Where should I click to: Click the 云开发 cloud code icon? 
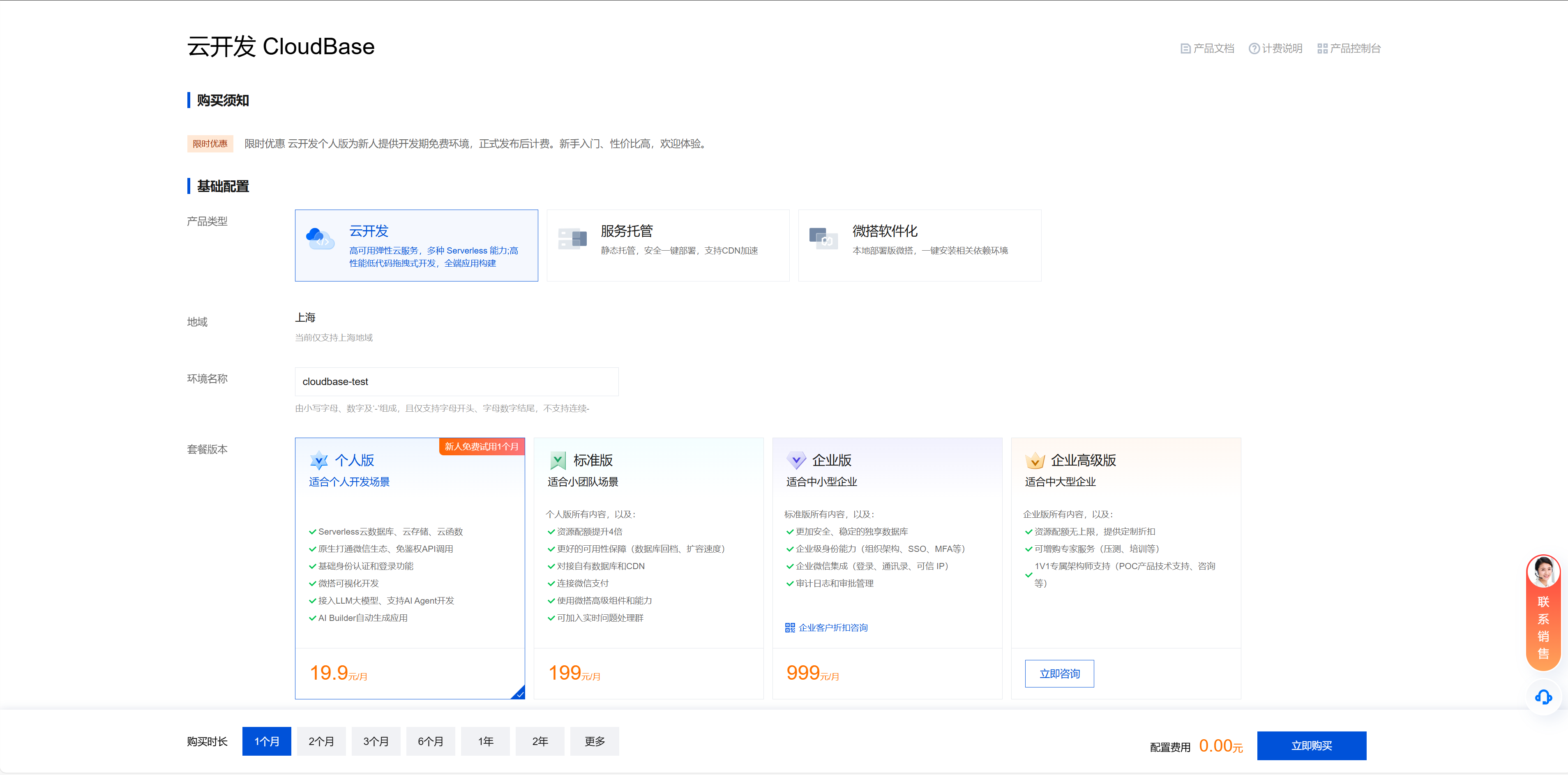click(x=320, y=238)
